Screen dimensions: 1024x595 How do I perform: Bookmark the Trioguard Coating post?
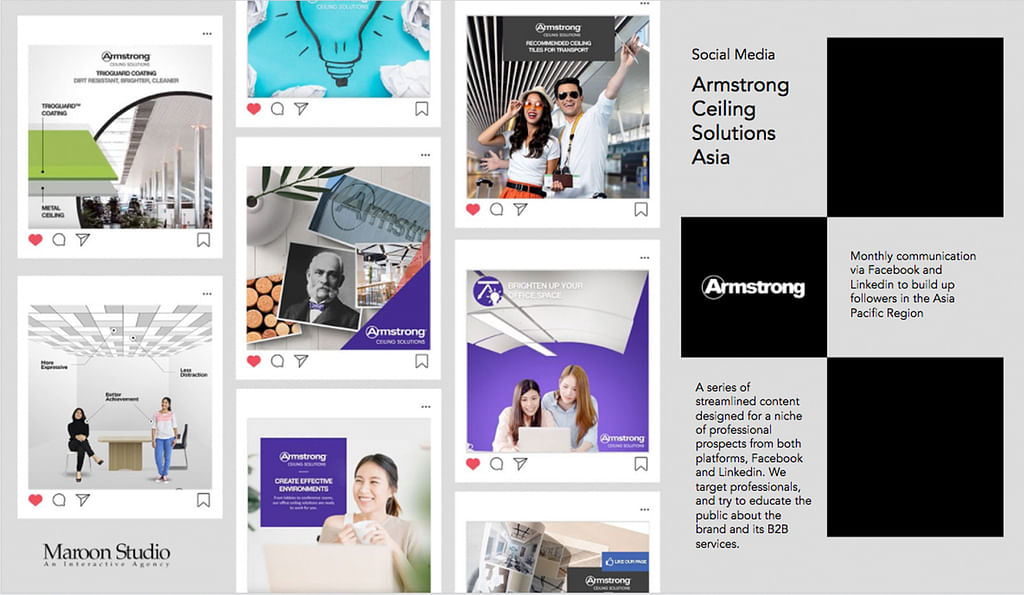coord(204,240)
